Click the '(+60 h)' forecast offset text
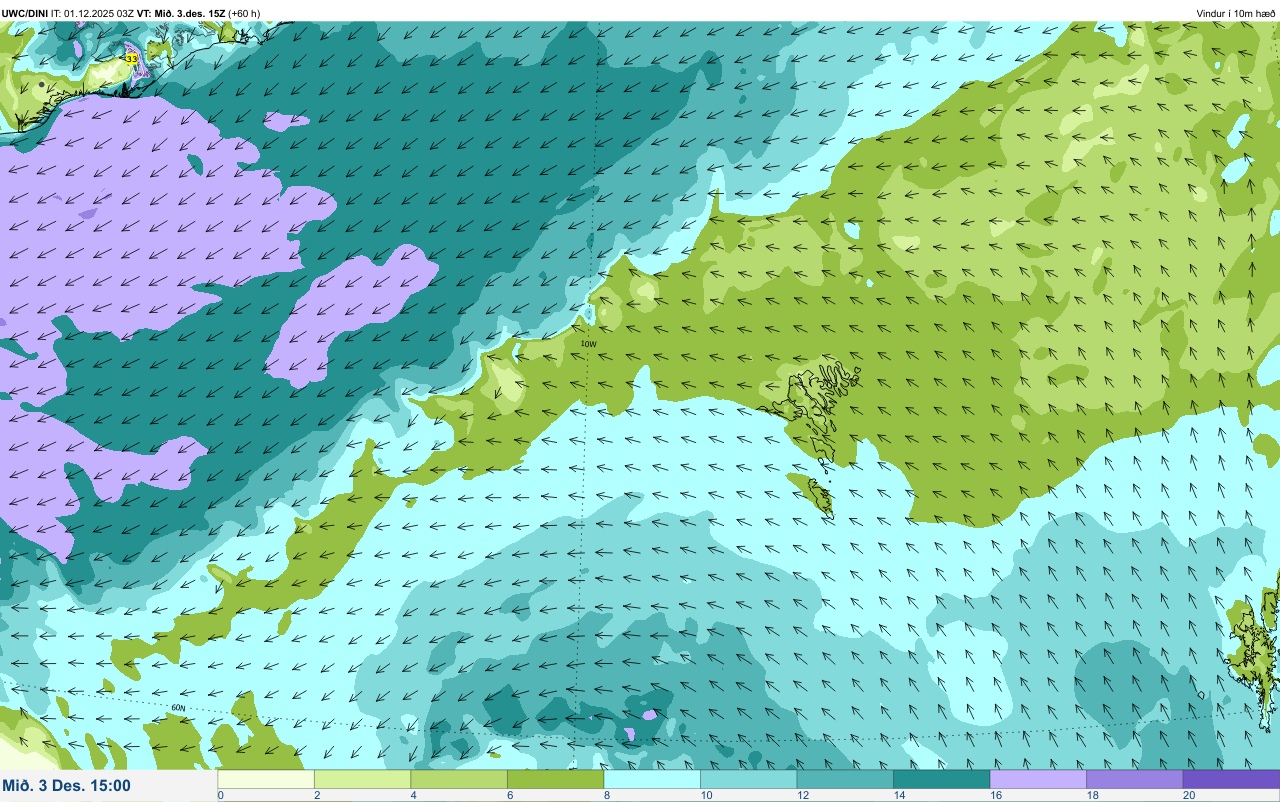 point(245,13)
